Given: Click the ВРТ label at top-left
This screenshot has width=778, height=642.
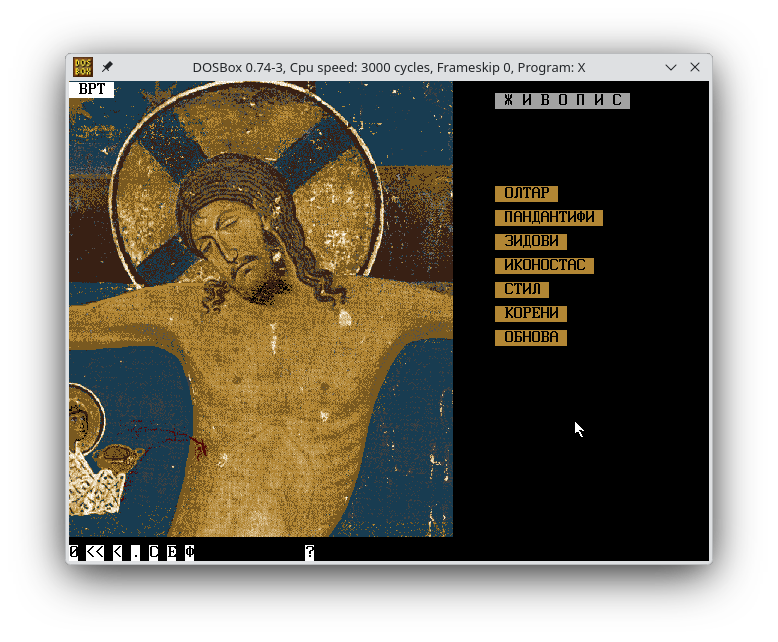Looking at the screenshot, I should (92, 89).
